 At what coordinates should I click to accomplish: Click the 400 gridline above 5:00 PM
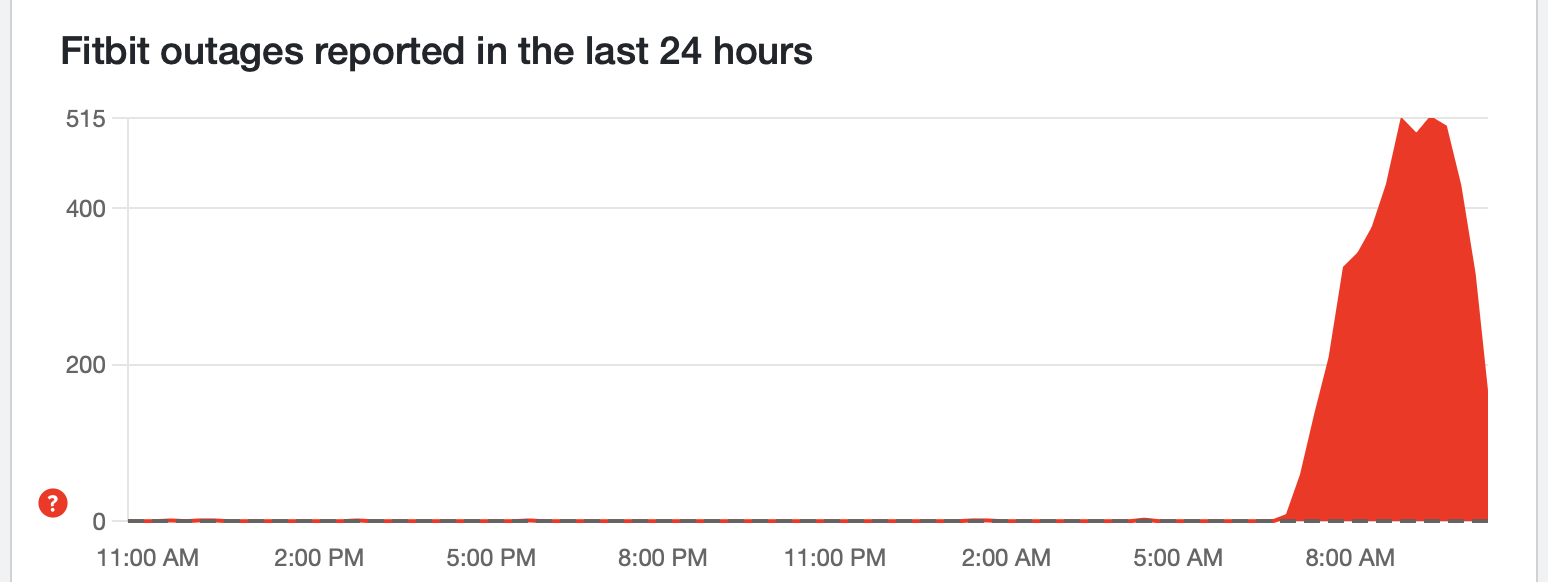pyautogui.click(x=492, y=209)
